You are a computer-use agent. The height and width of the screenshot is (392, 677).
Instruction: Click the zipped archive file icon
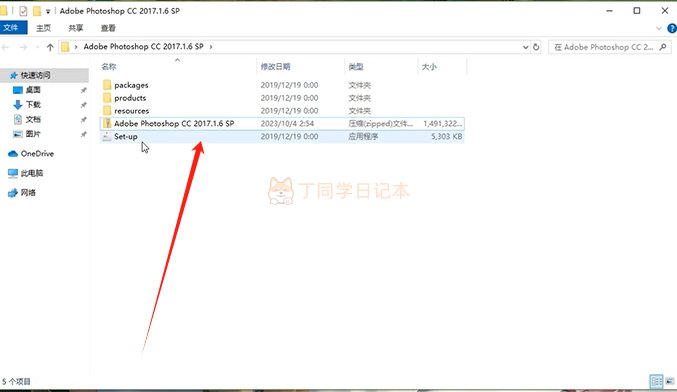[107, 123]
